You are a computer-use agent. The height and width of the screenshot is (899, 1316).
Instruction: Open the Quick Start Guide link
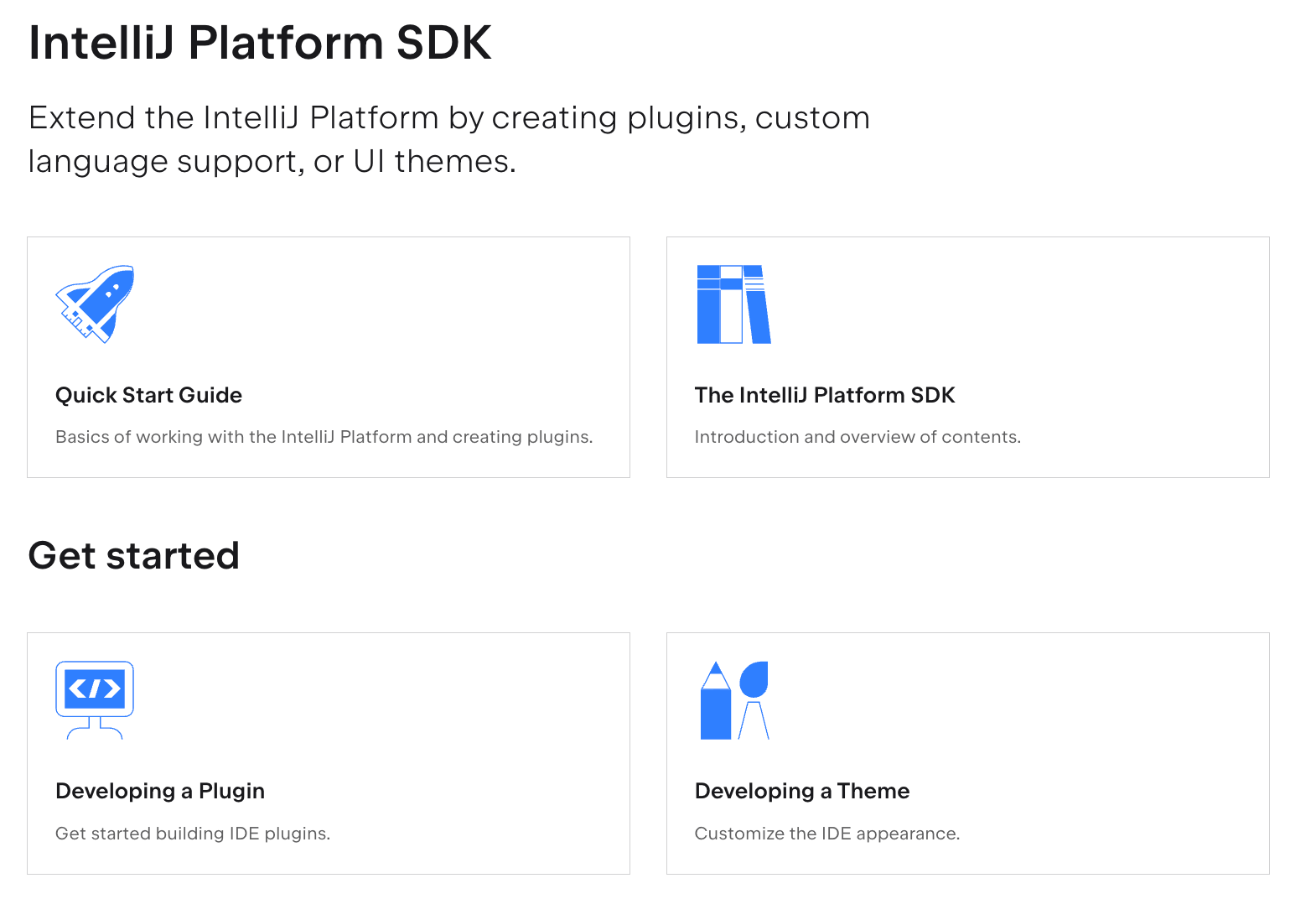point(148,395)
